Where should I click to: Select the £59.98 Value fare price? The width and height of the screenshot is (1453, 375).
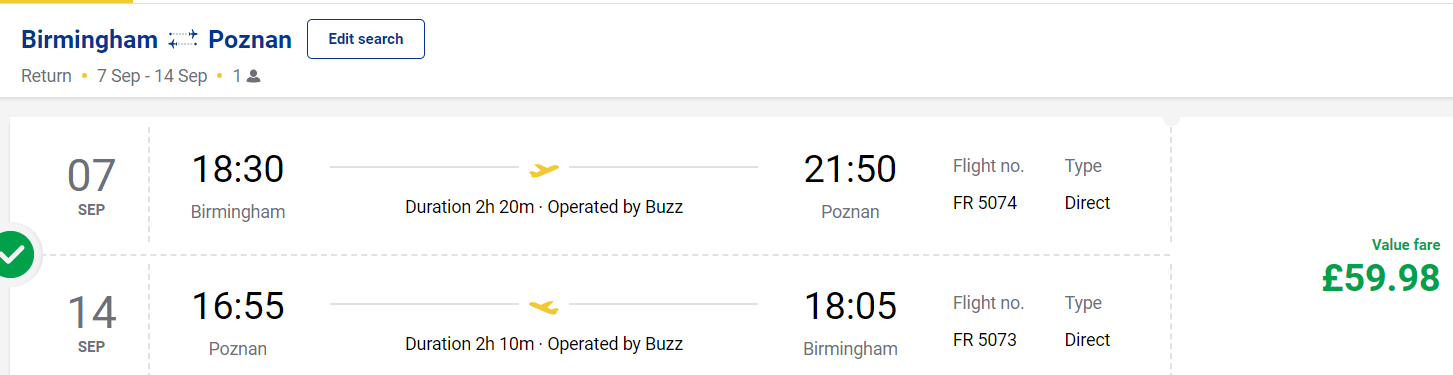point(1380,278)
